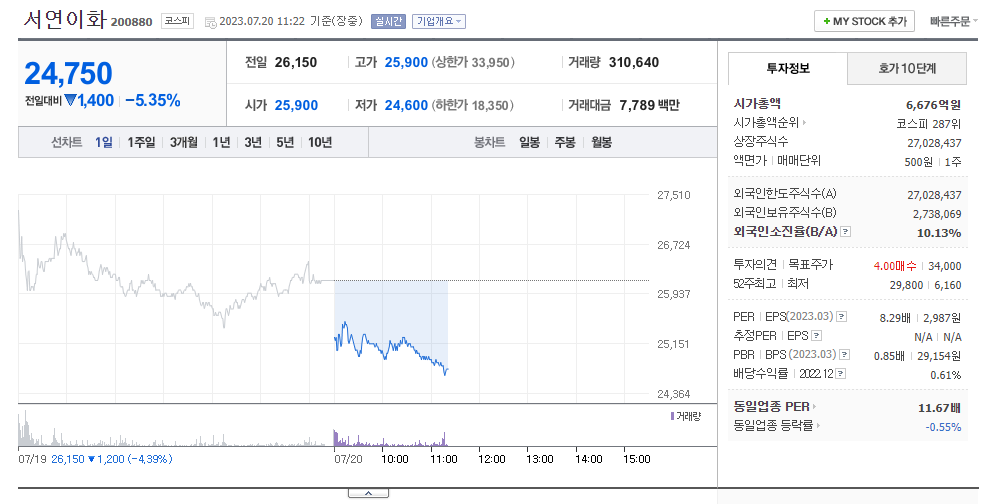The height and width of the screenshot is (504, 1002).
Task: Switch to the 호가10단계 tab
Action: pos(907,68)
